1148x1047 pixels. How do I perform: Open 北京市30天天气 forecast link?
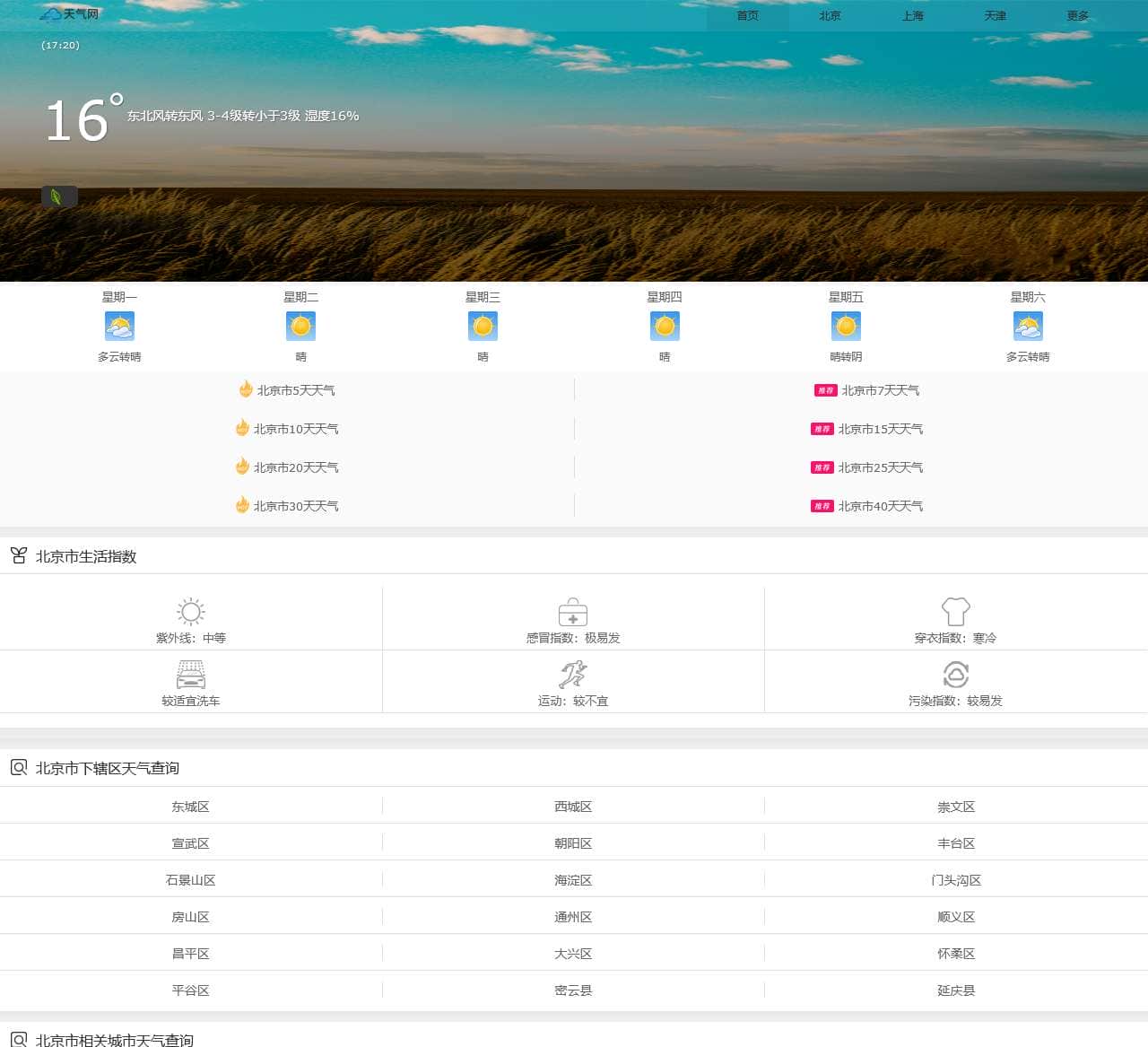[x=296, y=506]
